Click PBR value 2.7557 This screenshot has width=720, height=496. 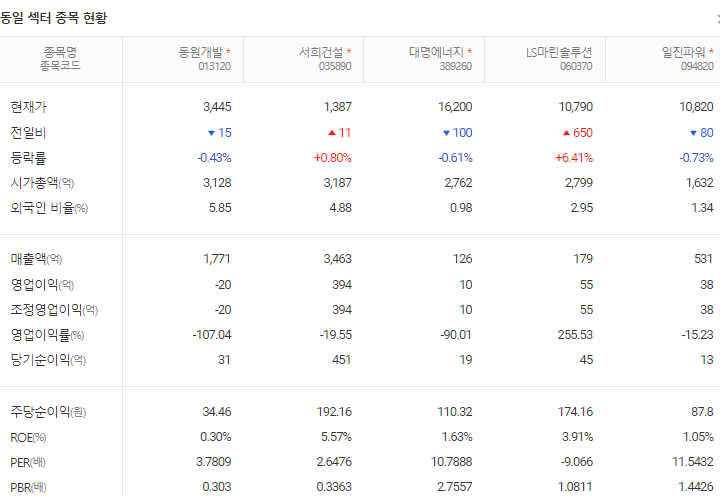click(455, 487)
